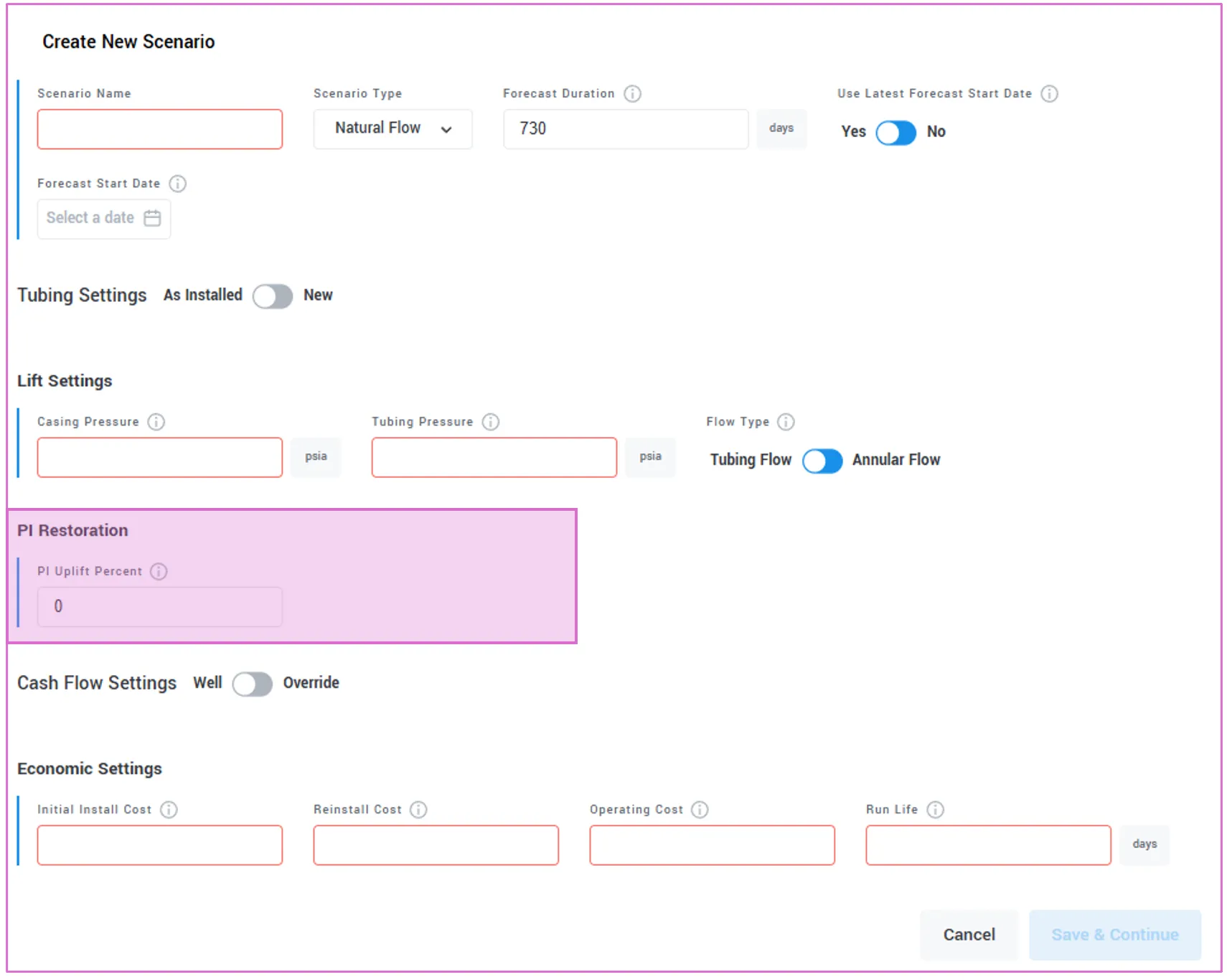Click the Reinstall Cost info icon
The height and width of the screenshot is (980, 1227).
[x=418, y=810]
